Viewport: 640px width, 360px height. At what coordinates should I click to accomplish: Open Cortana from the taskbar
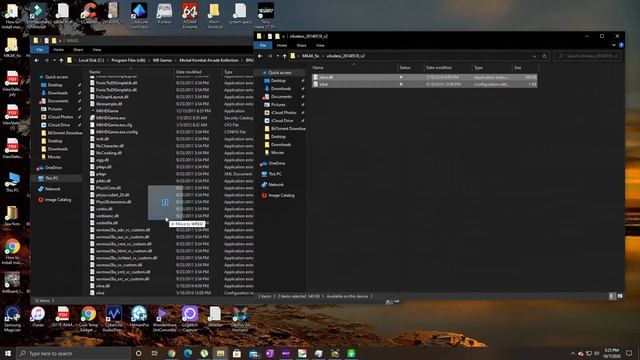(138, 353)
